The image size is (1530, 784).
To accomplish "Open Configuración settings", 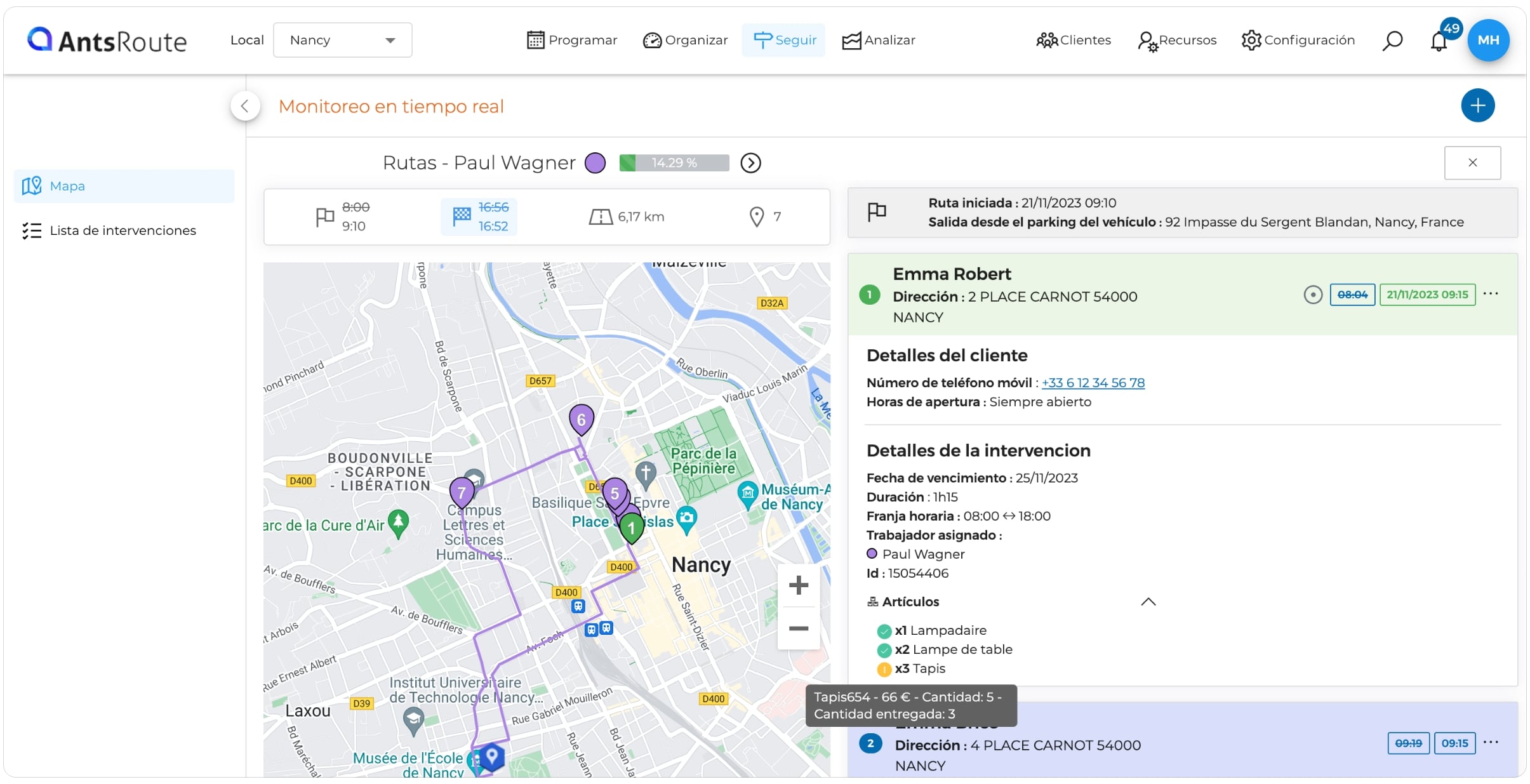I will [x=1298, y=40].
